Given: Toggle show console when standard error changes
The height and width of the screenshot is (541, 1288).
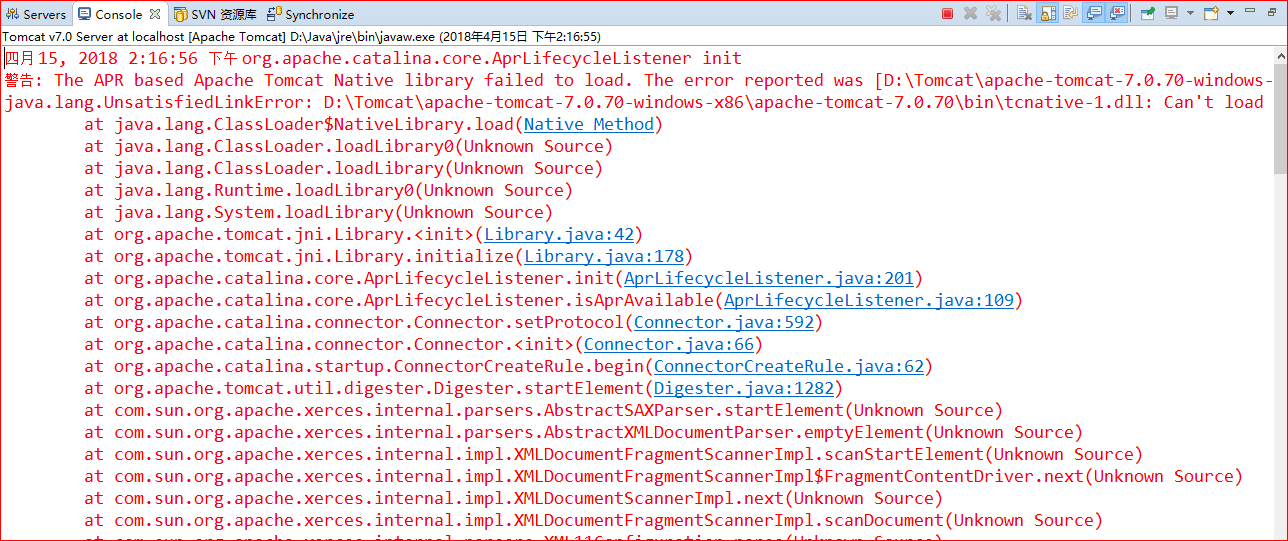Looking at the screenshot, I should point(1116,13).
